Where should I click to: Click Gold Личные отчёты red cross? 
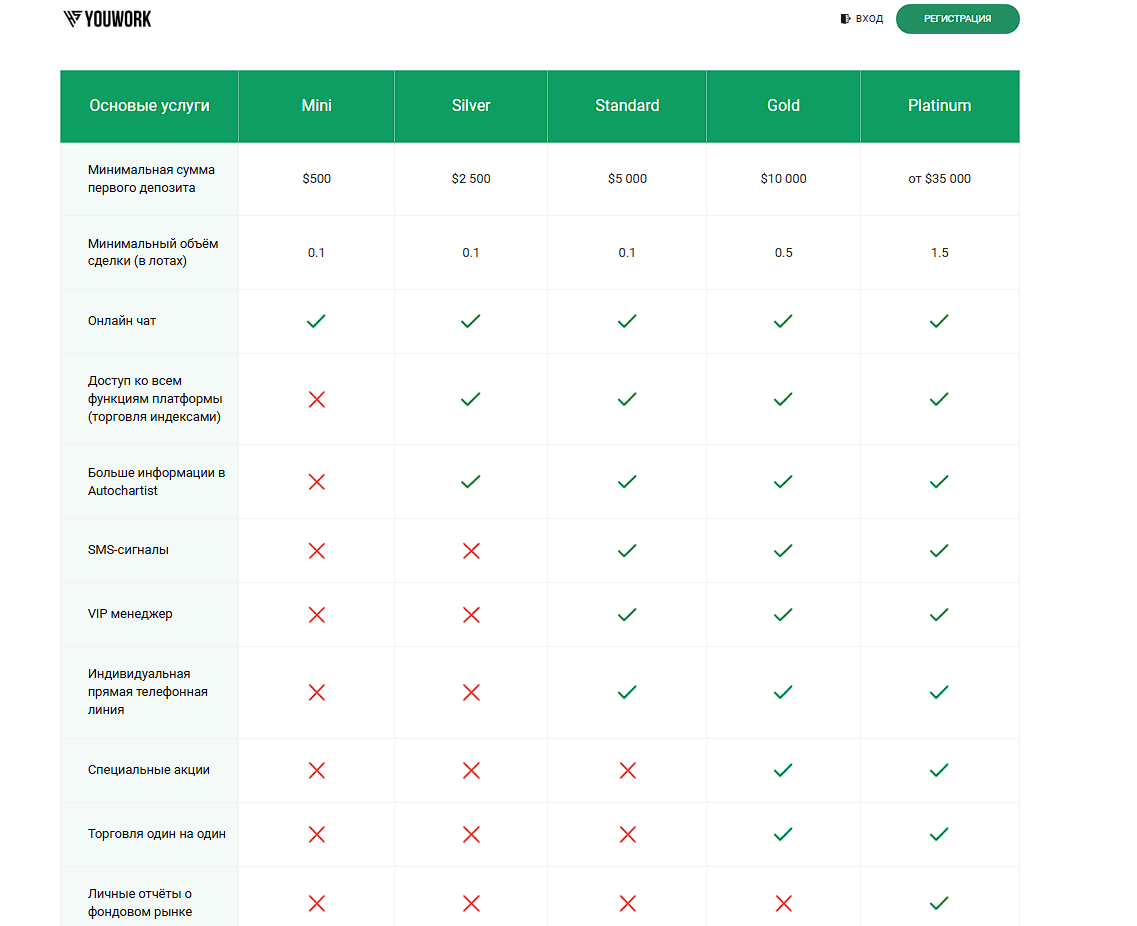(783, 903)
